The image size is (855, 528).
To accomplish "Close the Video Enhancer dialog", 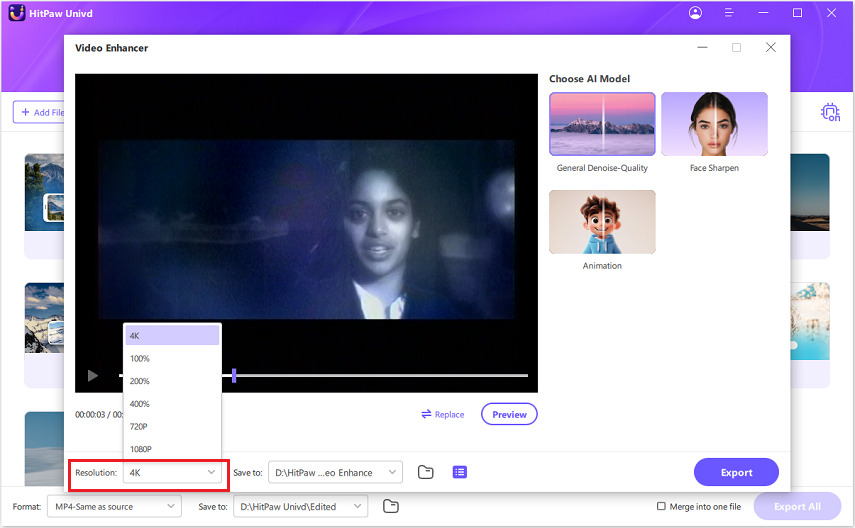I will (x=770, y=47).
